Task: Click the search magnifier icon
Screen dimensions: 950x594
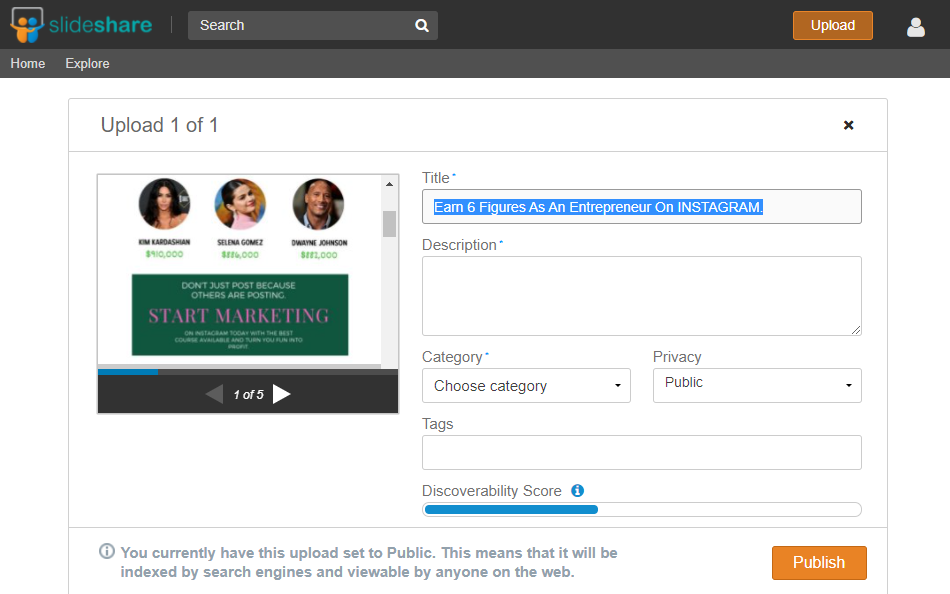Action: pyautogui.click(x=422, y=25)
